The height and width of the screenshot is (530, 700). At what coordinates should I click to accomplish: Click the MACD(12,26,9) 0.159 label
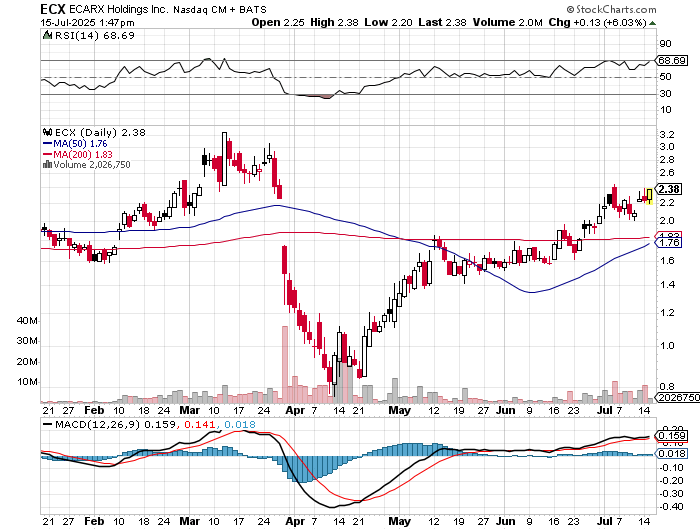pos(116,424)
